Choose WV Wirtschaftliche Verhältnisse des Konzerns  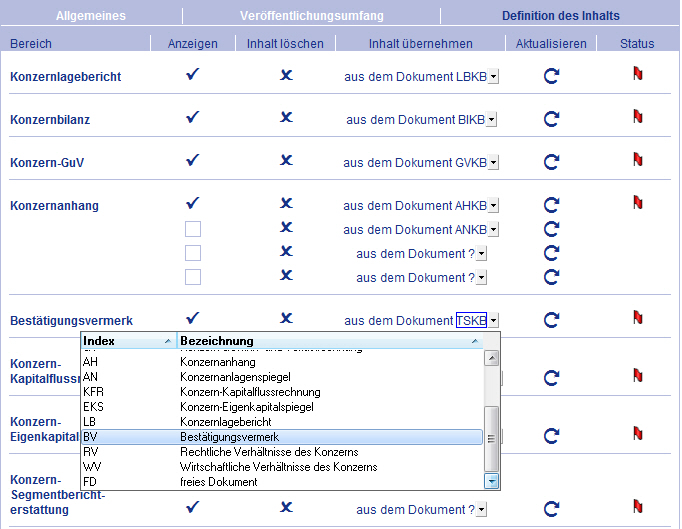(x=282, y=467)
